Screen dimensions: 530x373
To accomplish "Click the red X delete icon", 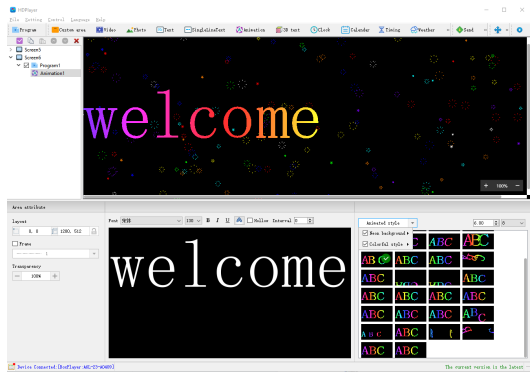I will (76, 41).
